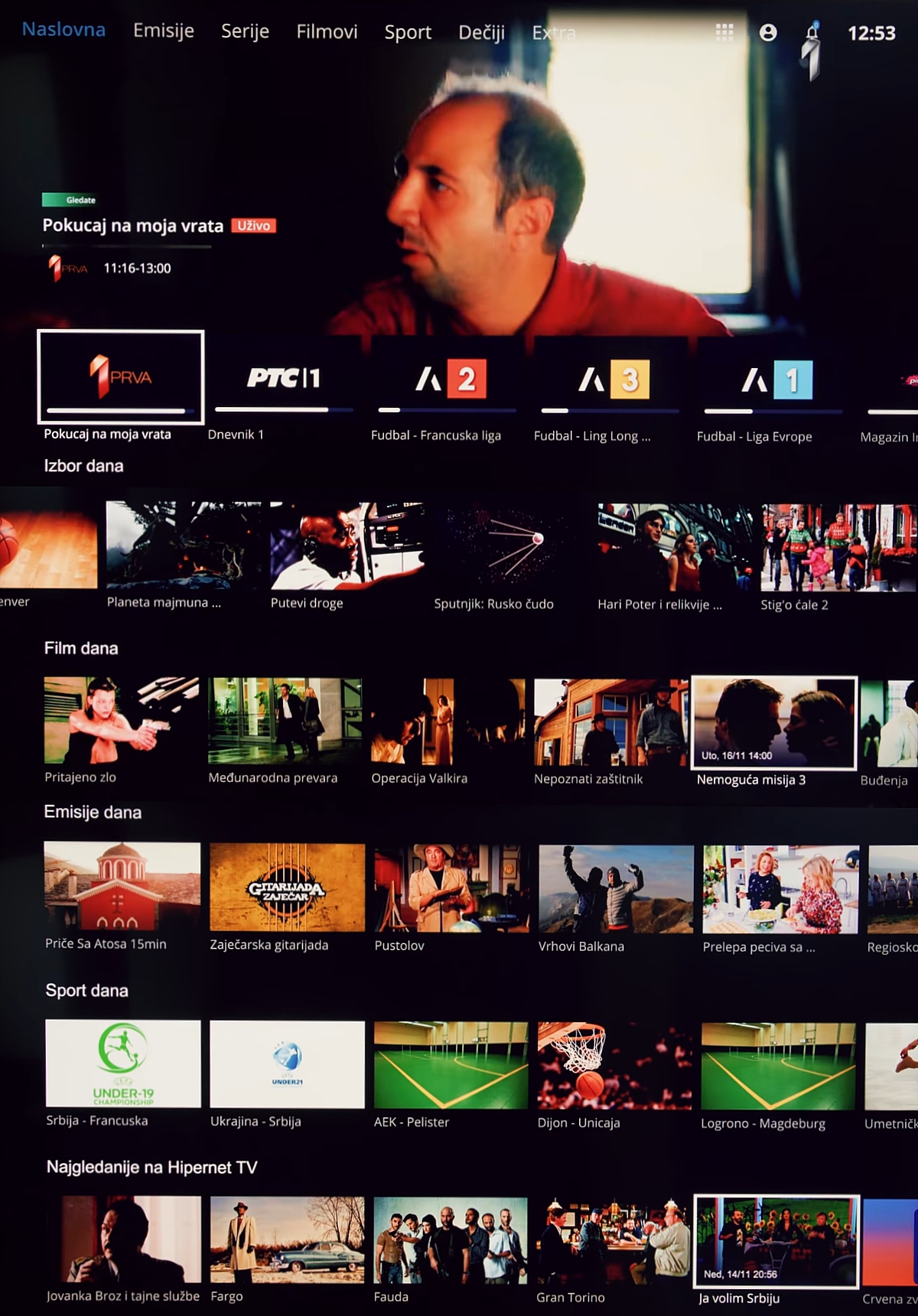This screenshot has width=918, height=1316.
Task: Open Hari Poter i relikvije thumbnail
Action: click(x=675, y=547)
